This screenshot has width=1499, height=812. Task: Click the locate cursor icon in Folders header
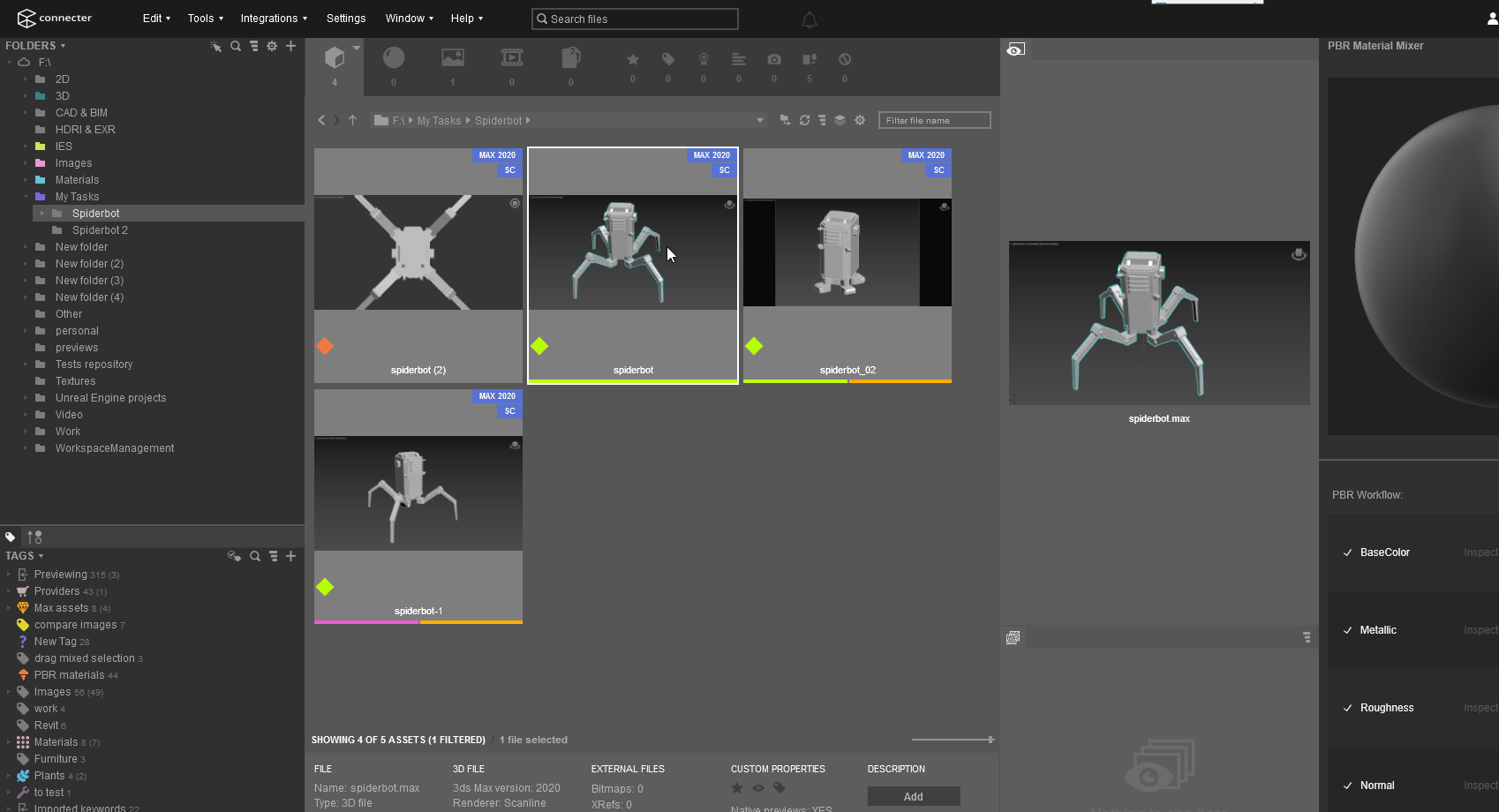pyautogui.click(x=216, y=46)
